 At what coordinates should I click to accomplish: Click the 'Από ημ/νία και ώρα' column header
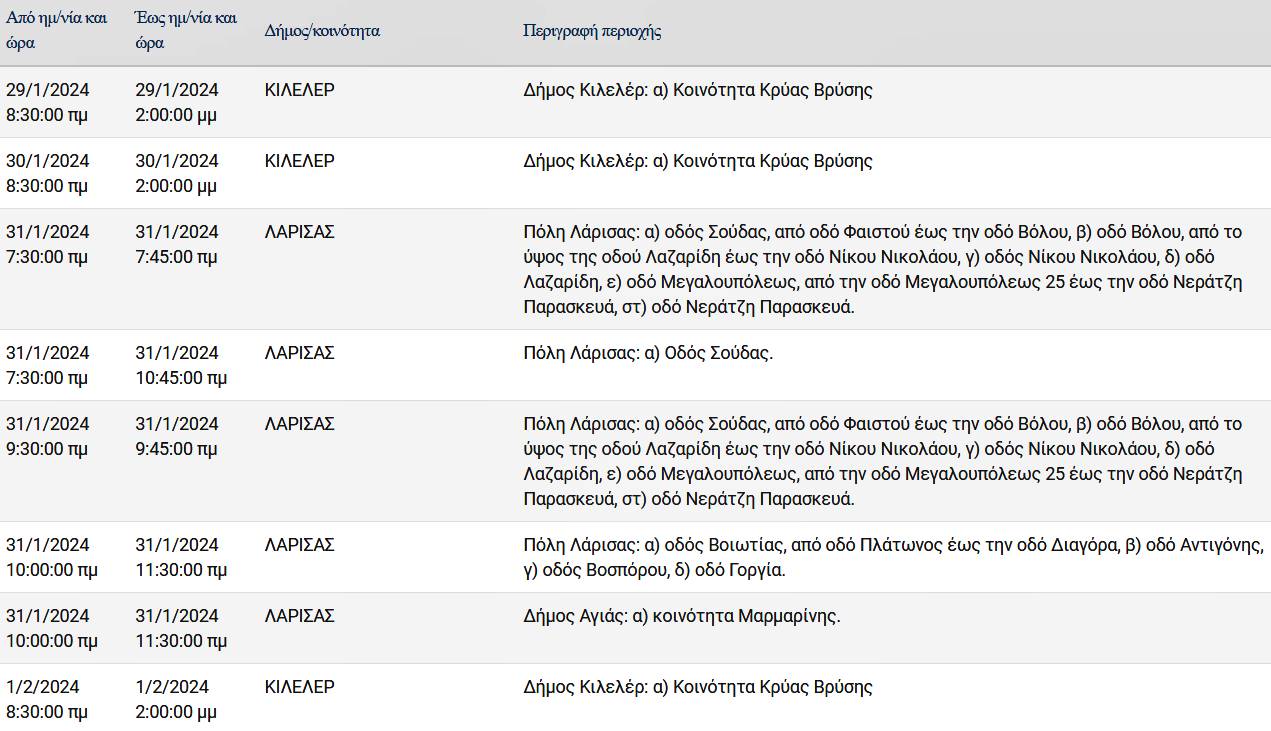coord(57,31)
